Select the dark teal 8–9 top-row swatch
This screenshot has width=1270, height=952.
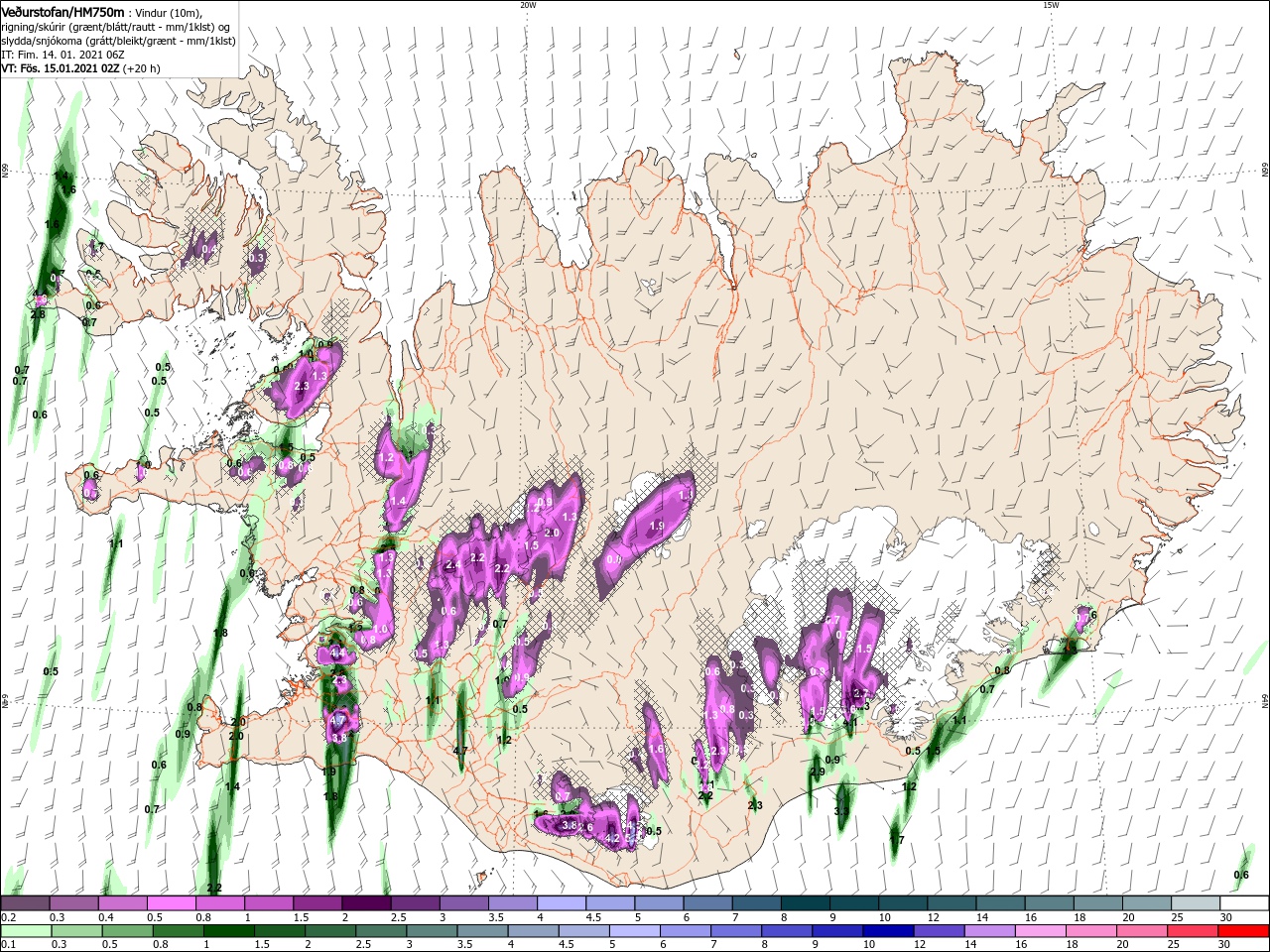pyautogui.click(x=804, y=903)
